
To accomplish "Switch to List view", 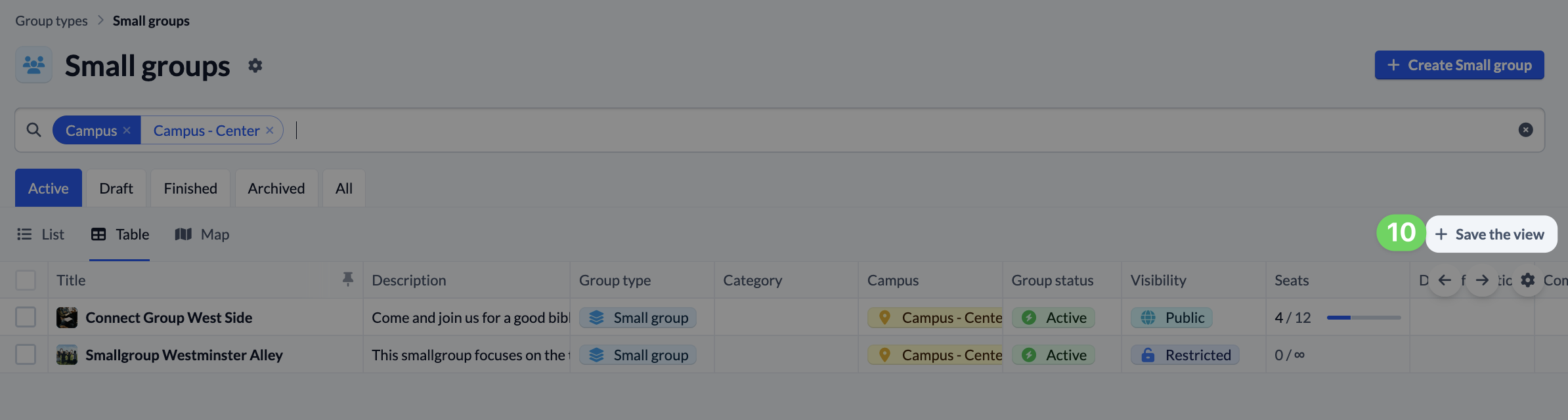I will click(x=40, y=234).
